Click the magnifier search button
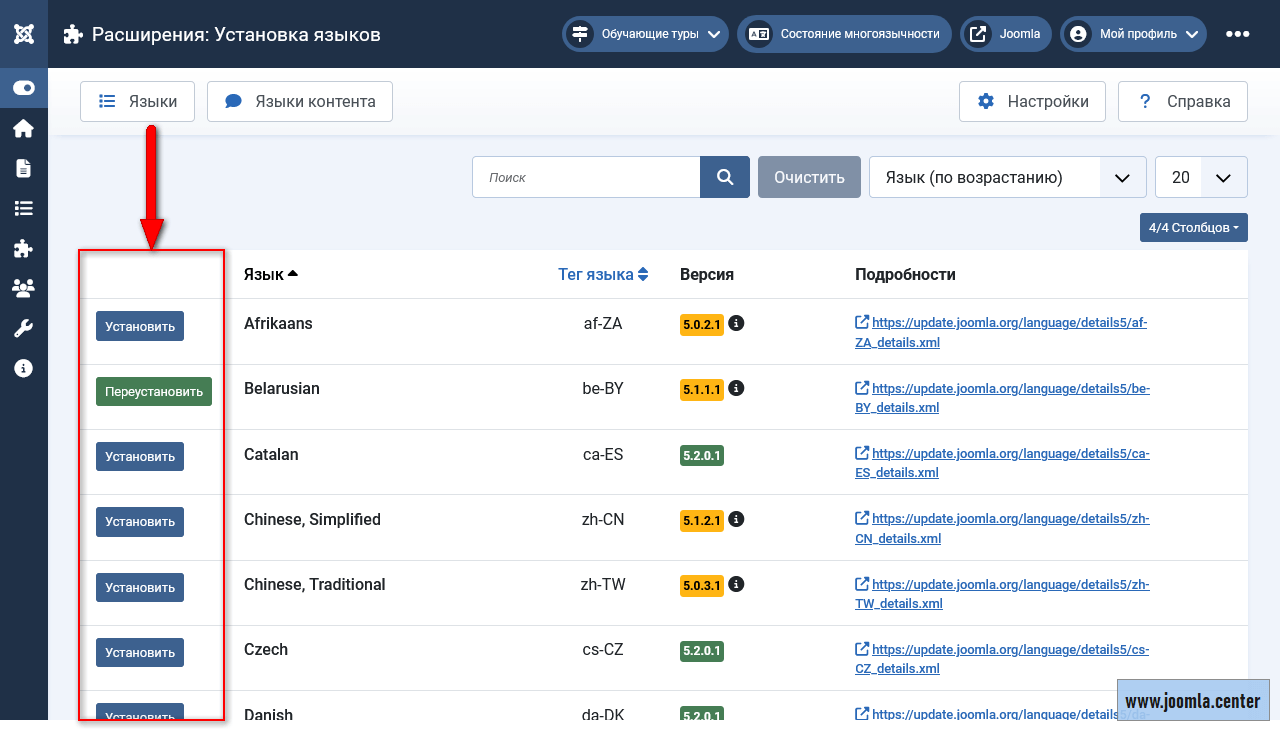1280x731 pixels. [725, 177]
